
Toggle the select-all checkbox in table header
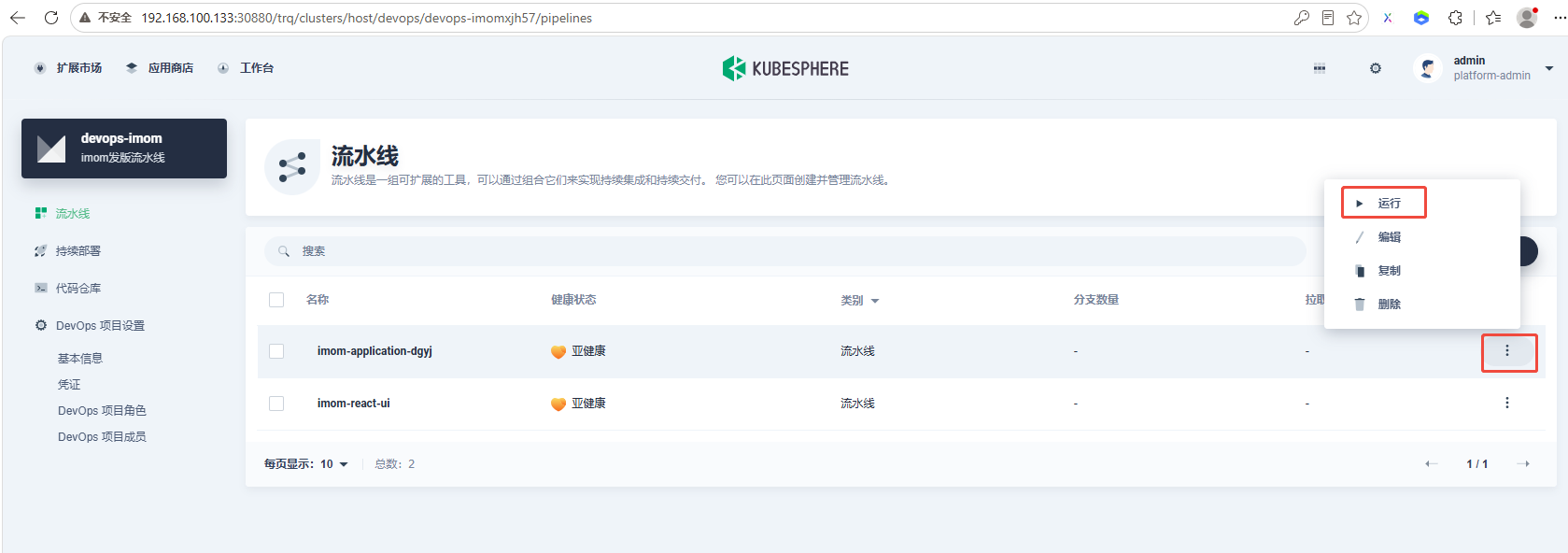tap(276, 300)
